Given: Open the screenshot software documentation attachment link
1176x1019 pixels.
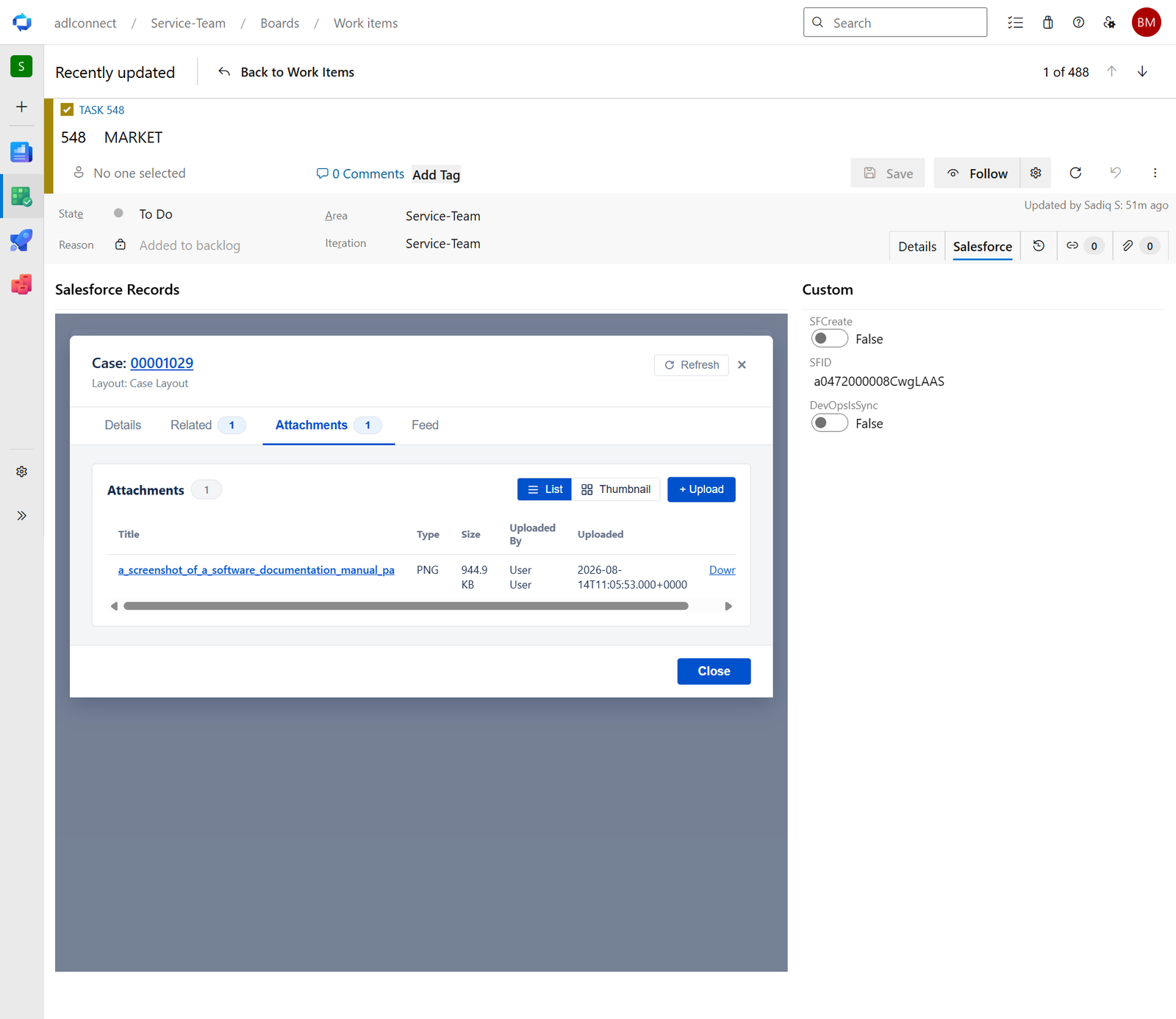Looking at the screenshot, I should [256, 570].
